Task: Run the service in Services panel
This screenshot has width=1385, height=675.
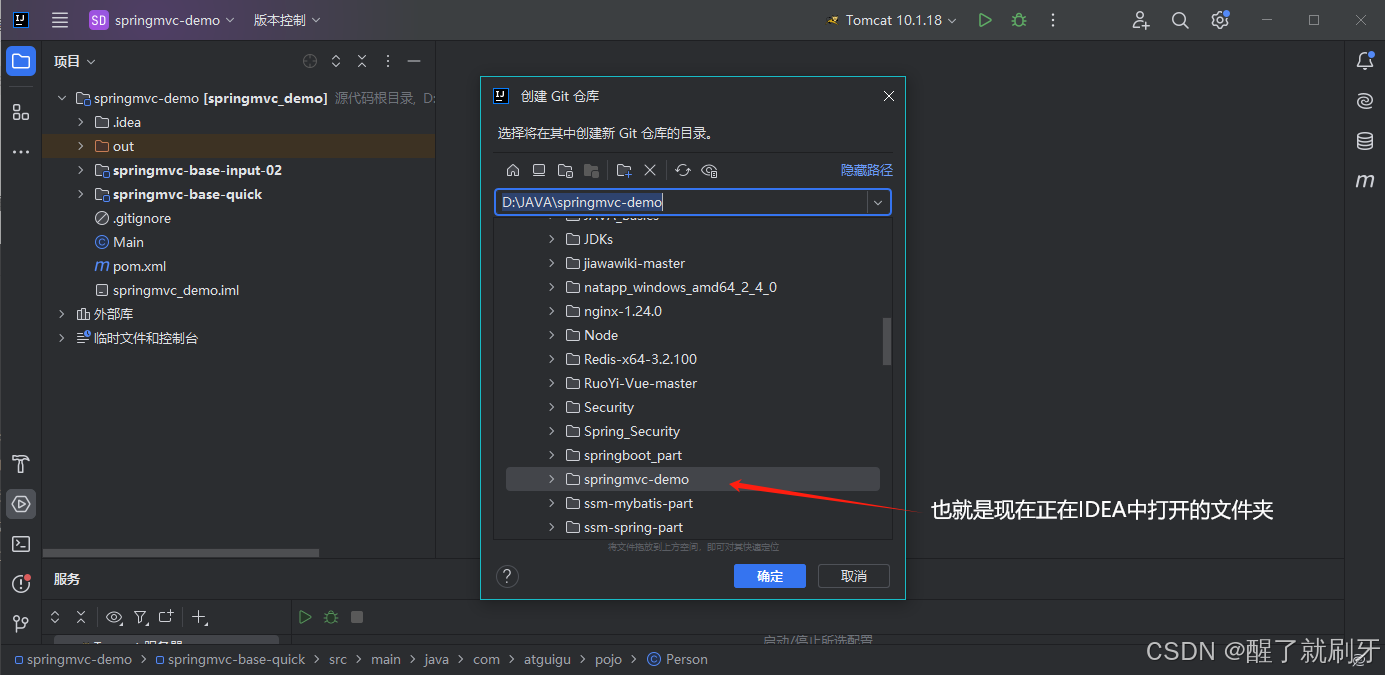Action: click(305, 617)
